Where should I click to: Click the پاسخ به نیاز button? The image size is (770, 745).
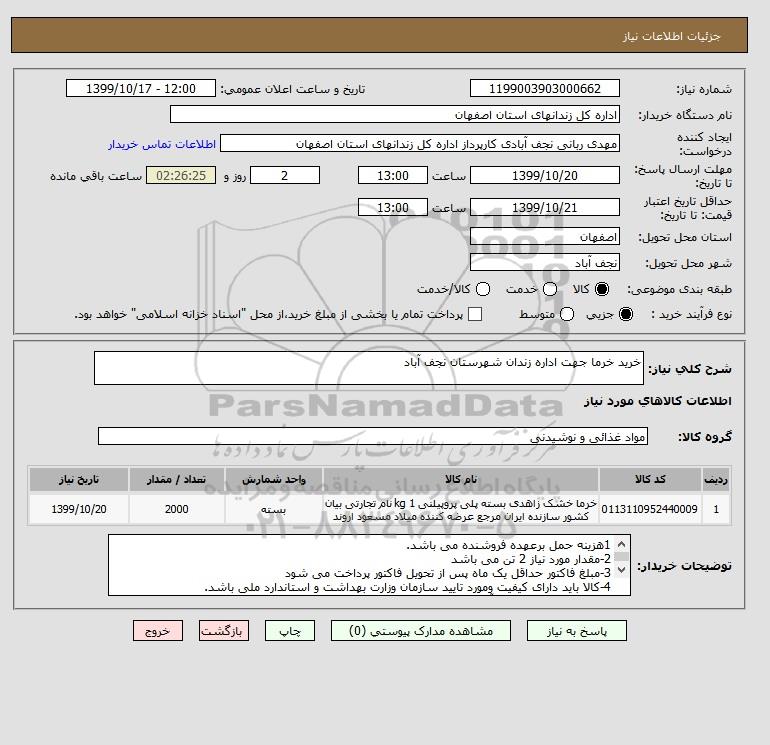coord(577,631)
